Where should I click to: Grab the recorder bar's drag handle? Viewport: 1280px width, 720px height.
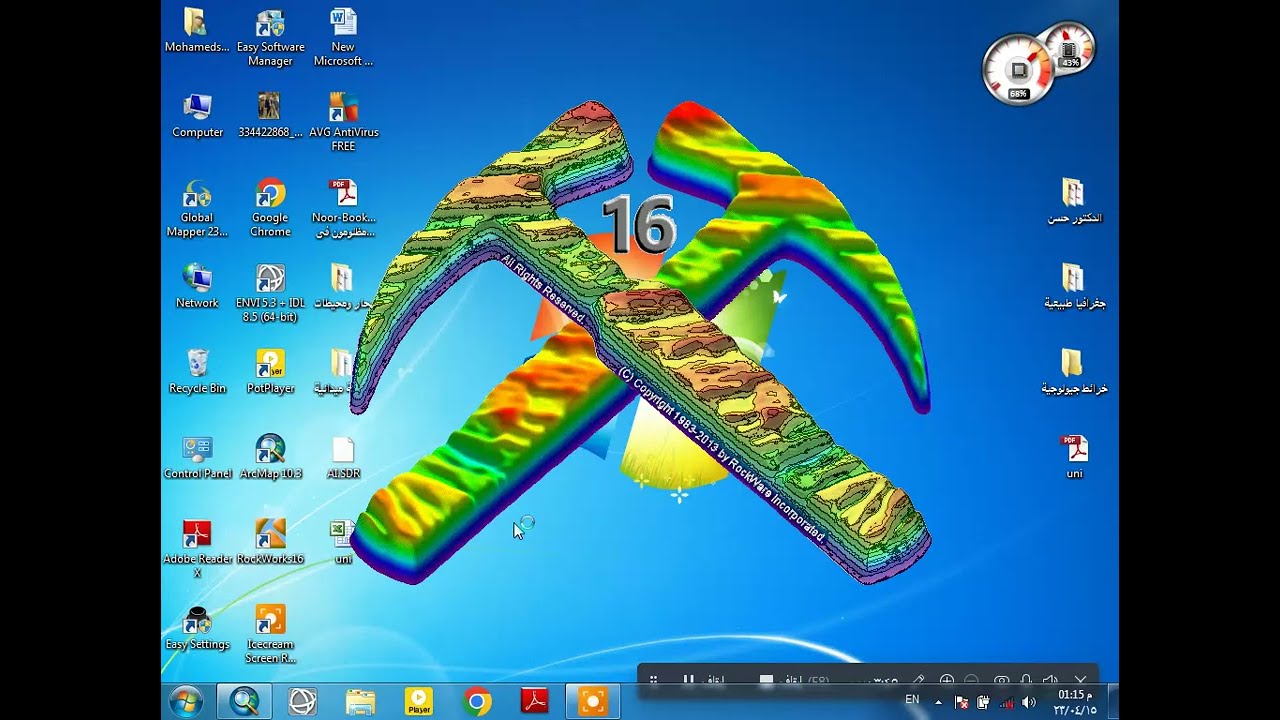653,680
